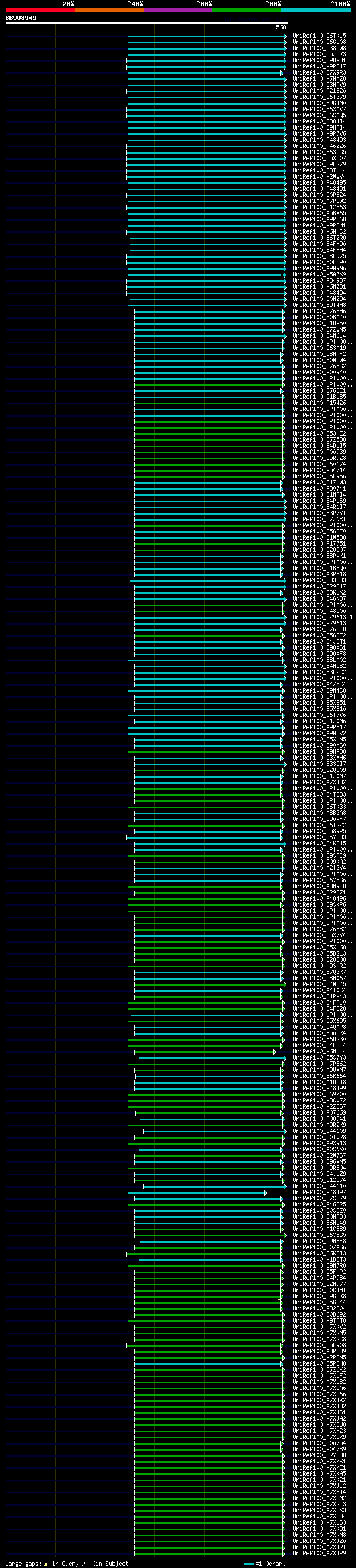
Task: Select hit UniRef100_P04789
Action: click(319, 1450)
